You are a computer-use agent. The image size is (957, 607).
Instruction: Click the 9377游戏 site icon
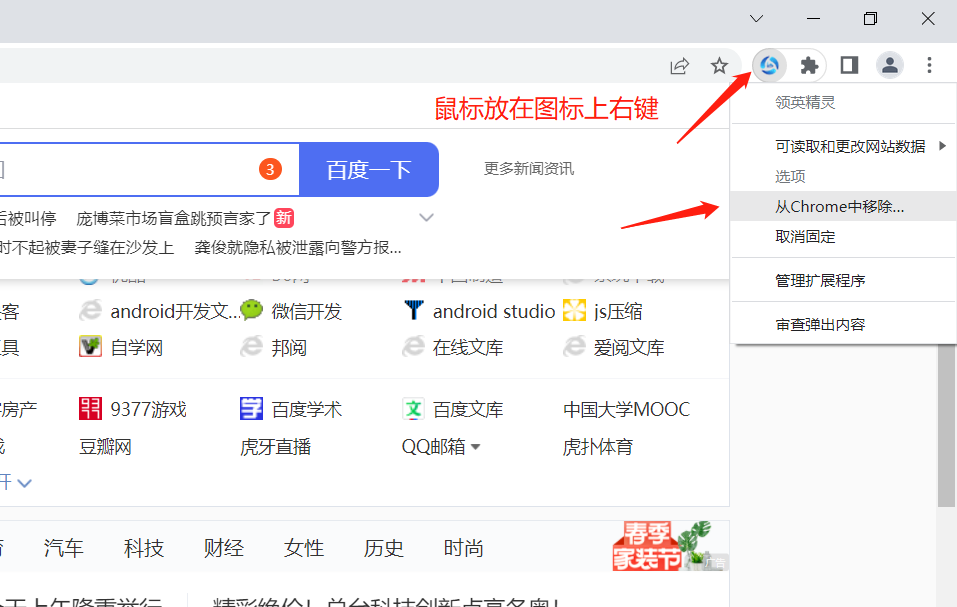[91, 409]
